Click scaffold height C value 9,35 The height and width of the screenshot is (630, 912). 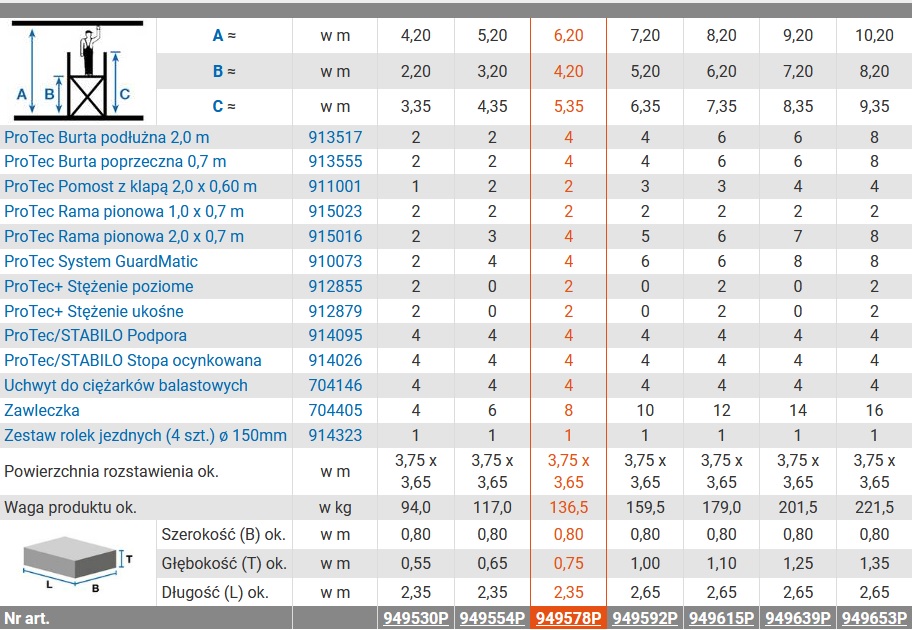coord(874,106)
